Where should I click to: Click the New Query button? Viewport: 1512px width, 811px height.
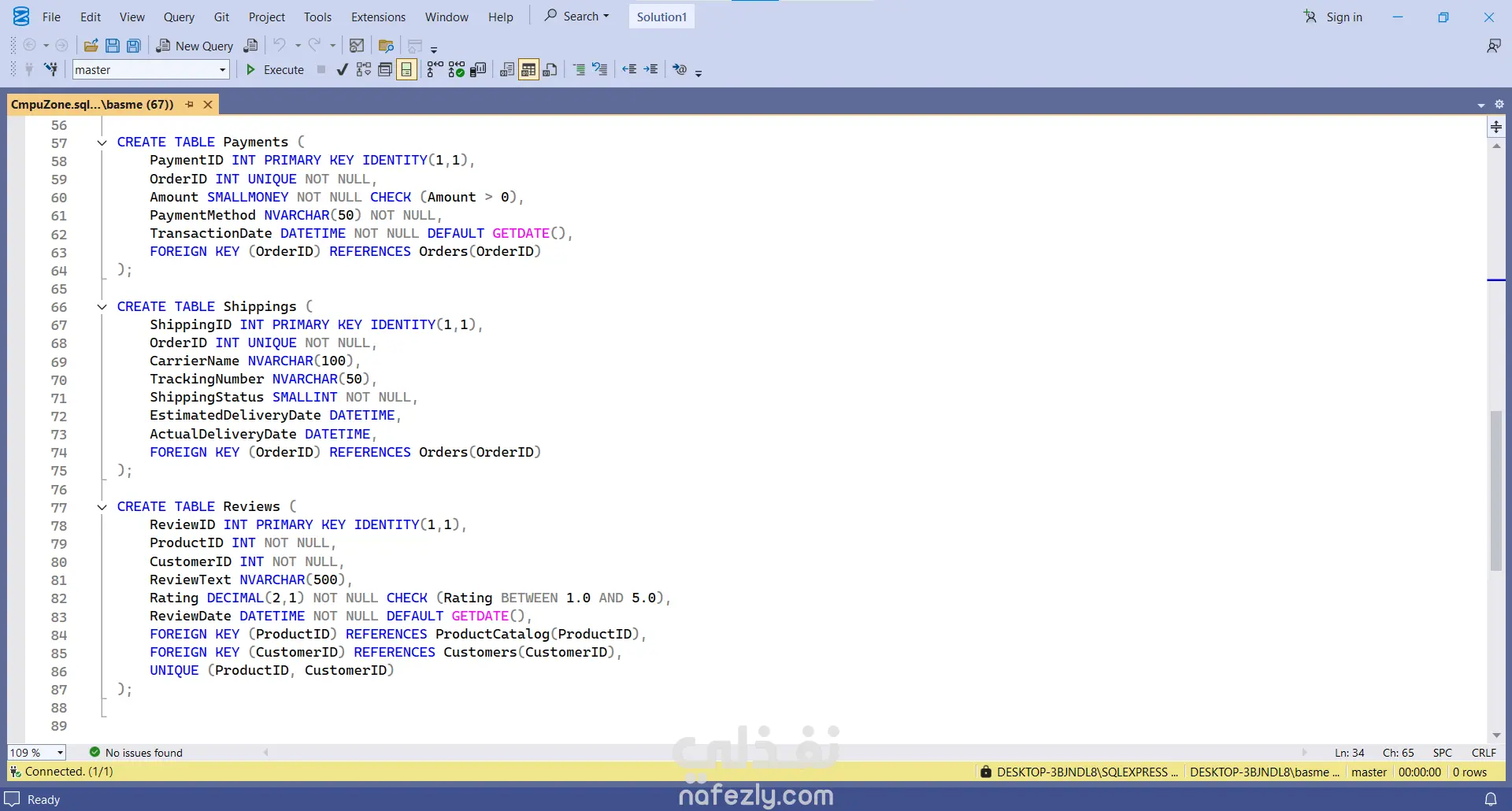[195, 46]
